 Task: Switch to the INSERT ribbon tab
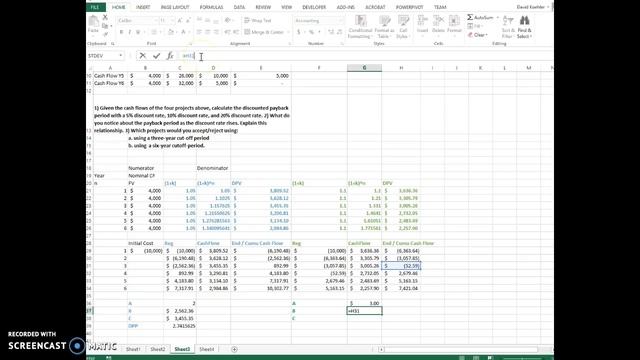(143, 7)
